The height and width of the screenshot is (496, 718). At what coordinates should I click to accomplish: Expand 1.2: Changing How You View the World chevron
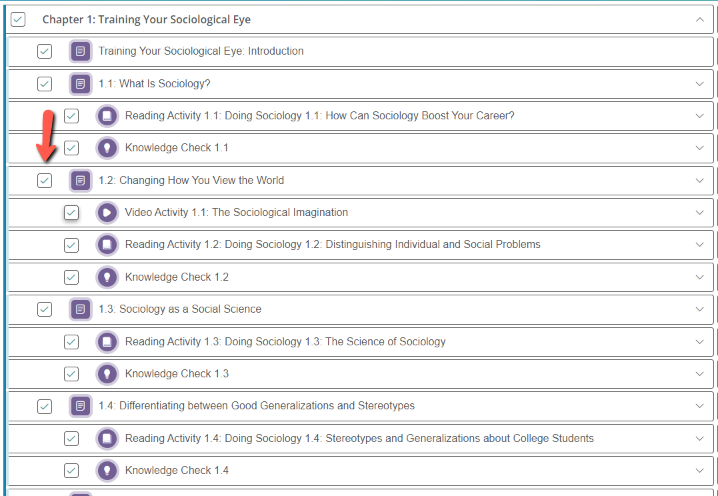pos(700,180)
